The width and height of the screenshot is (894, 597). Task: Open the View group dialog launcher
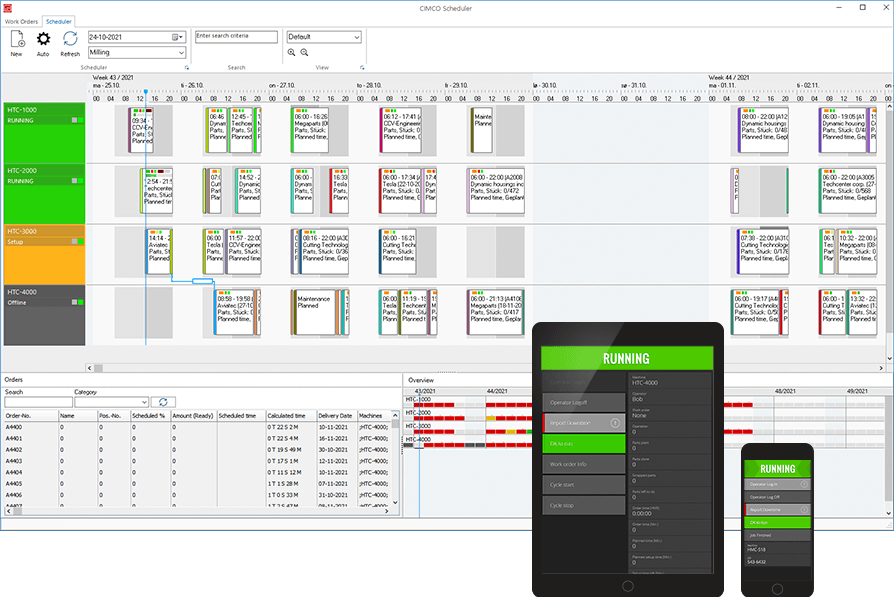(362, 68)
